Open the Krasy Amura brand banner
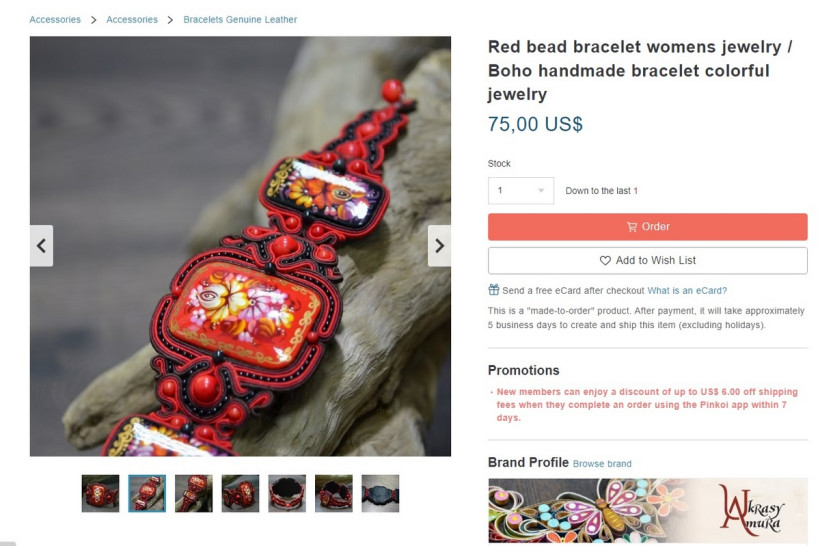Screen dimensions: 820x546 [x=647, y=510]
